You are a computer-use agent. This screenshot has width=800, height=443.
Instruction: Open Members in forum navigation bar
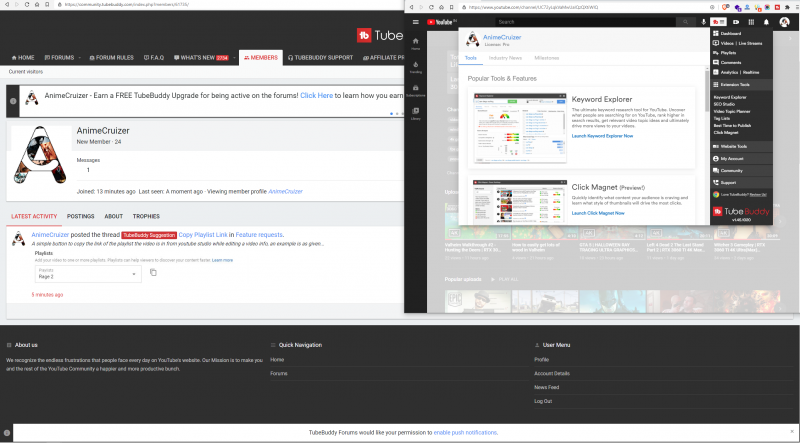tap(261, 58)
